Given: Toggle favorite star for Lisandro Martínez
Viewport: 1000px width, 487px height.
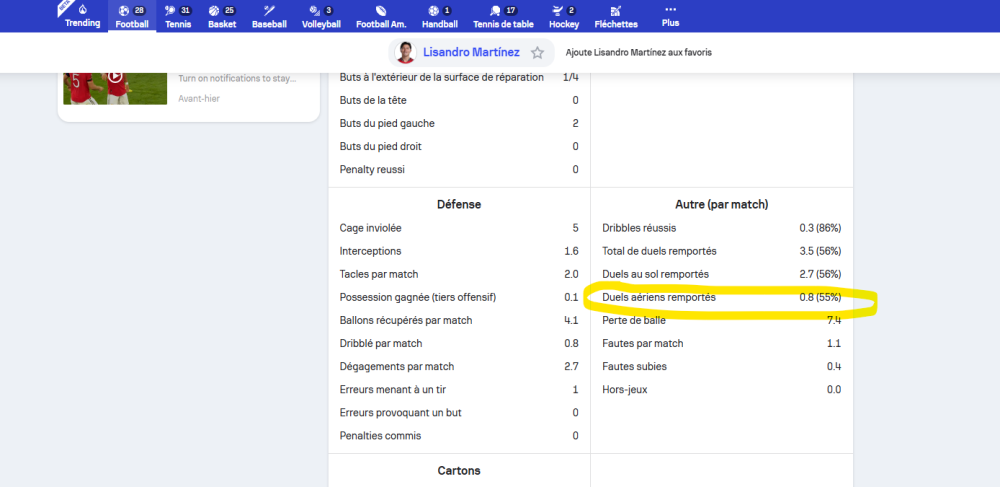Looking at the screenshot, I should pos(537,52).
